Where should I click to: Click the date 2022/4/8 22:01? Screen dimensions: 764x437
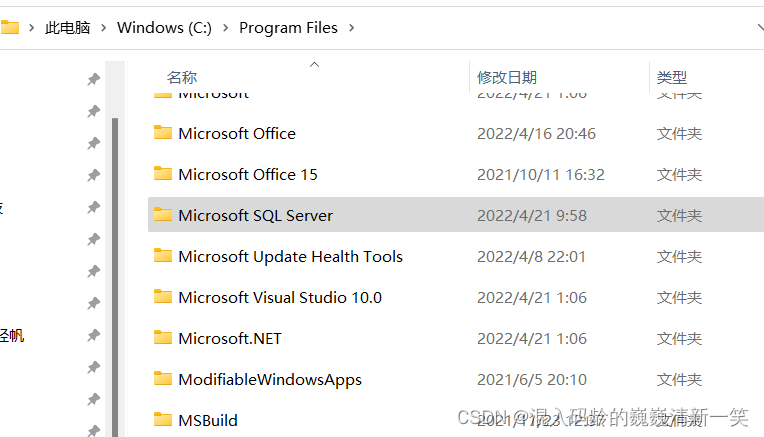pyautogui.click(x=531, y=256)
